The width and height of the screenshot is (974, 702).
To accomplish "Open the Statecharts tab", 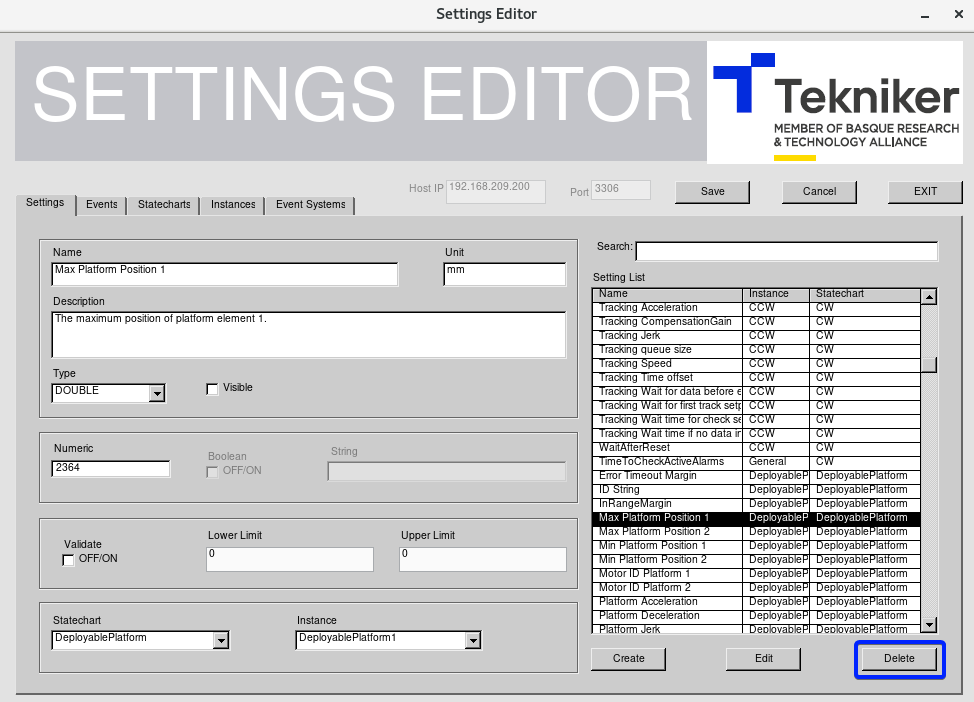I will pos(164,205).
